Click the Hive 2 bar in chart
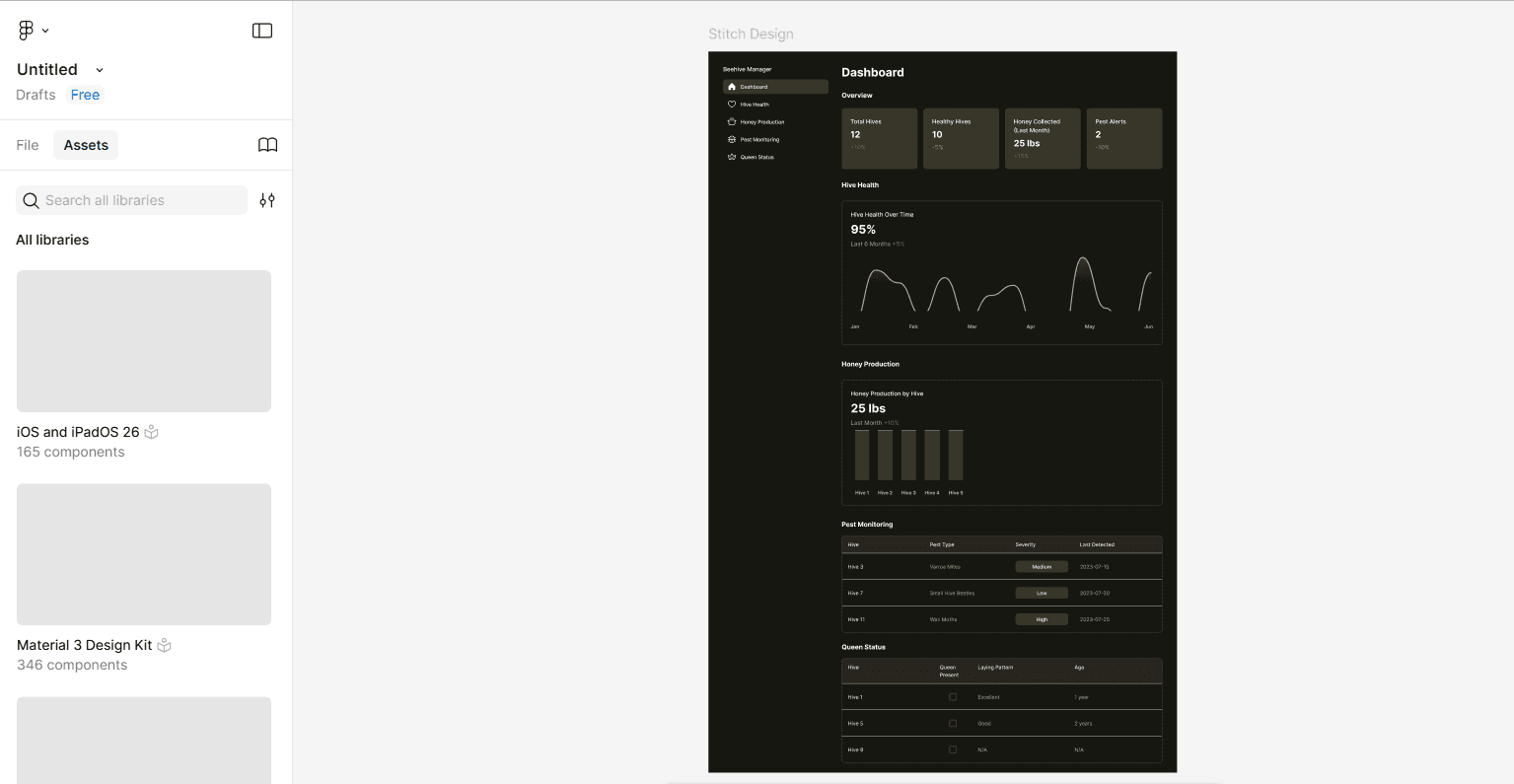The image size is (1514, 784). [885, 455]
